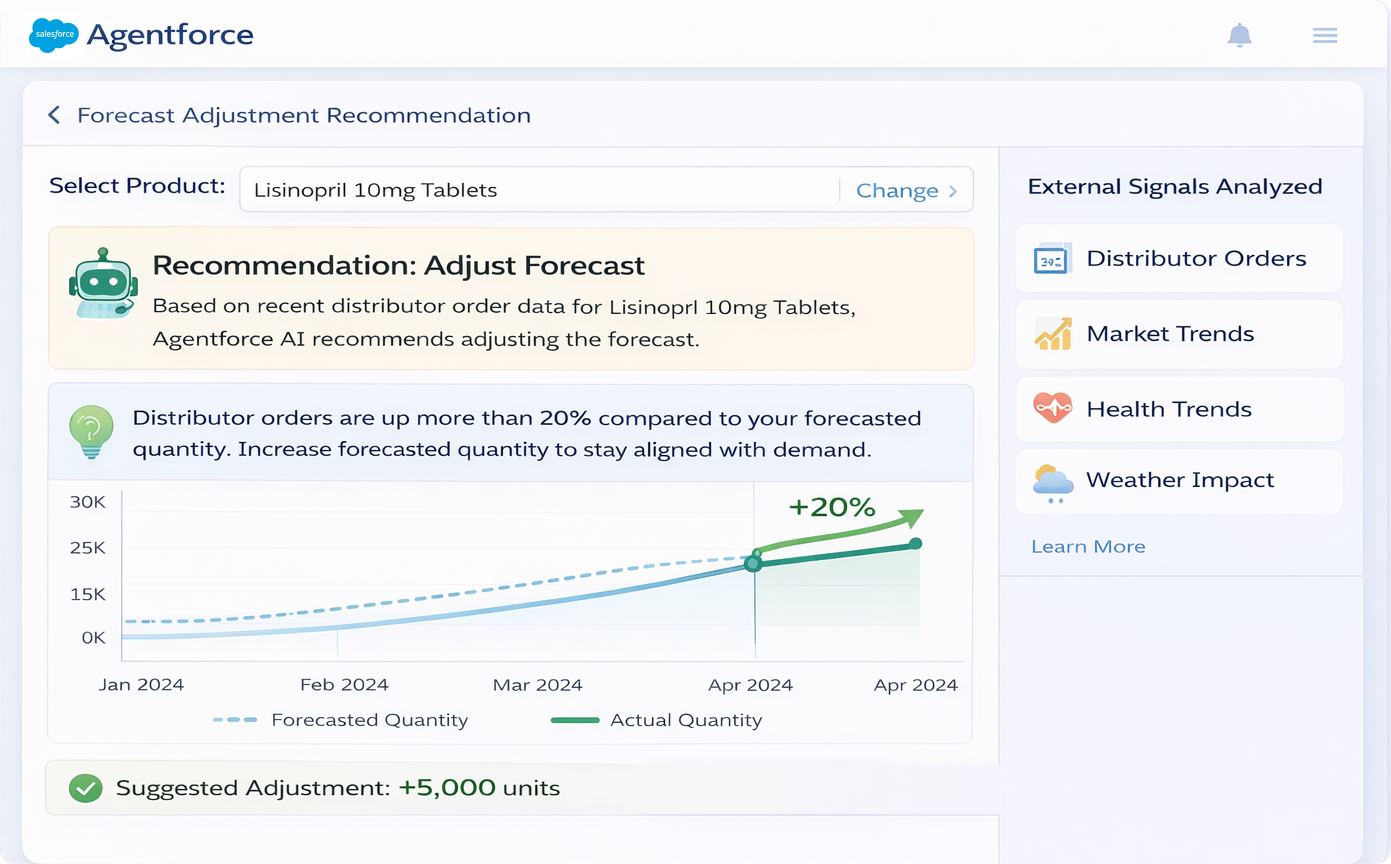Open the Market Trends signal card
1391x864 pixels.
coord(1179,334)
